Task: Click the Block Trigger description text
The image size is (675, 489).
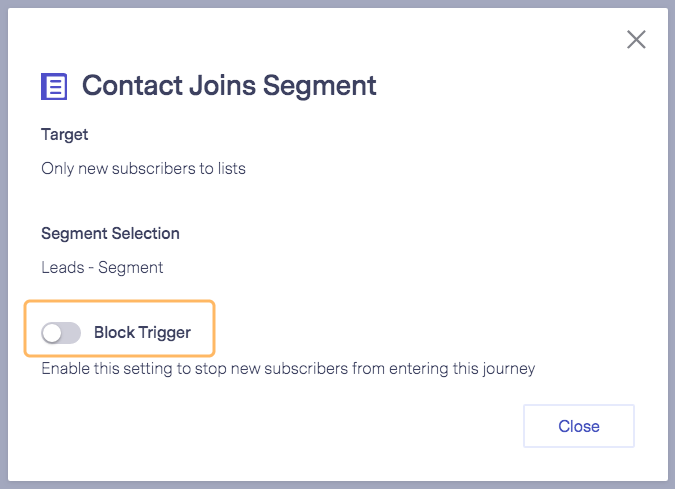Action: pos(288,369)
